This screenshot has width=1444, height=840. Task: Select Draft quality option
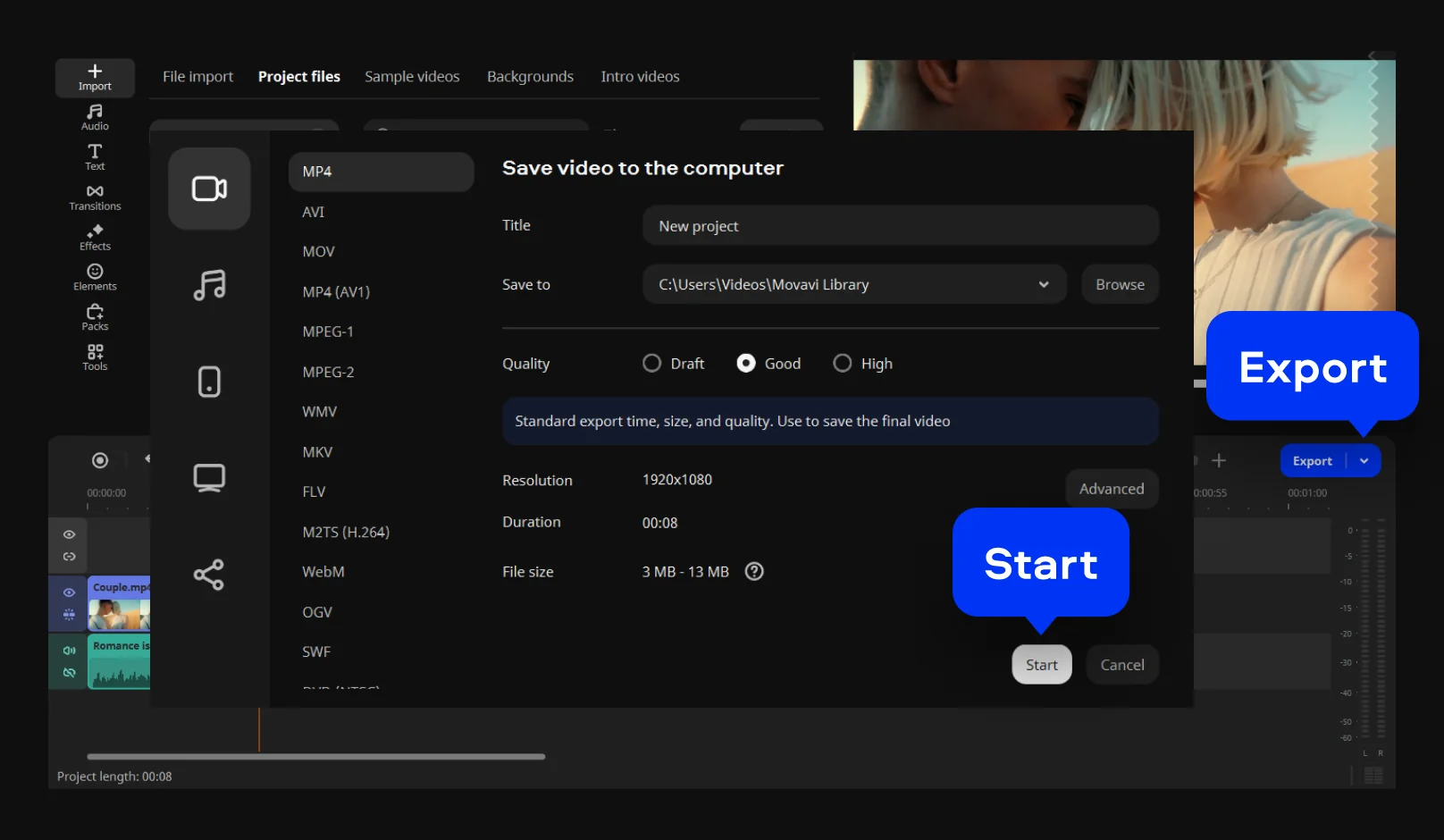tap(652, 364)
